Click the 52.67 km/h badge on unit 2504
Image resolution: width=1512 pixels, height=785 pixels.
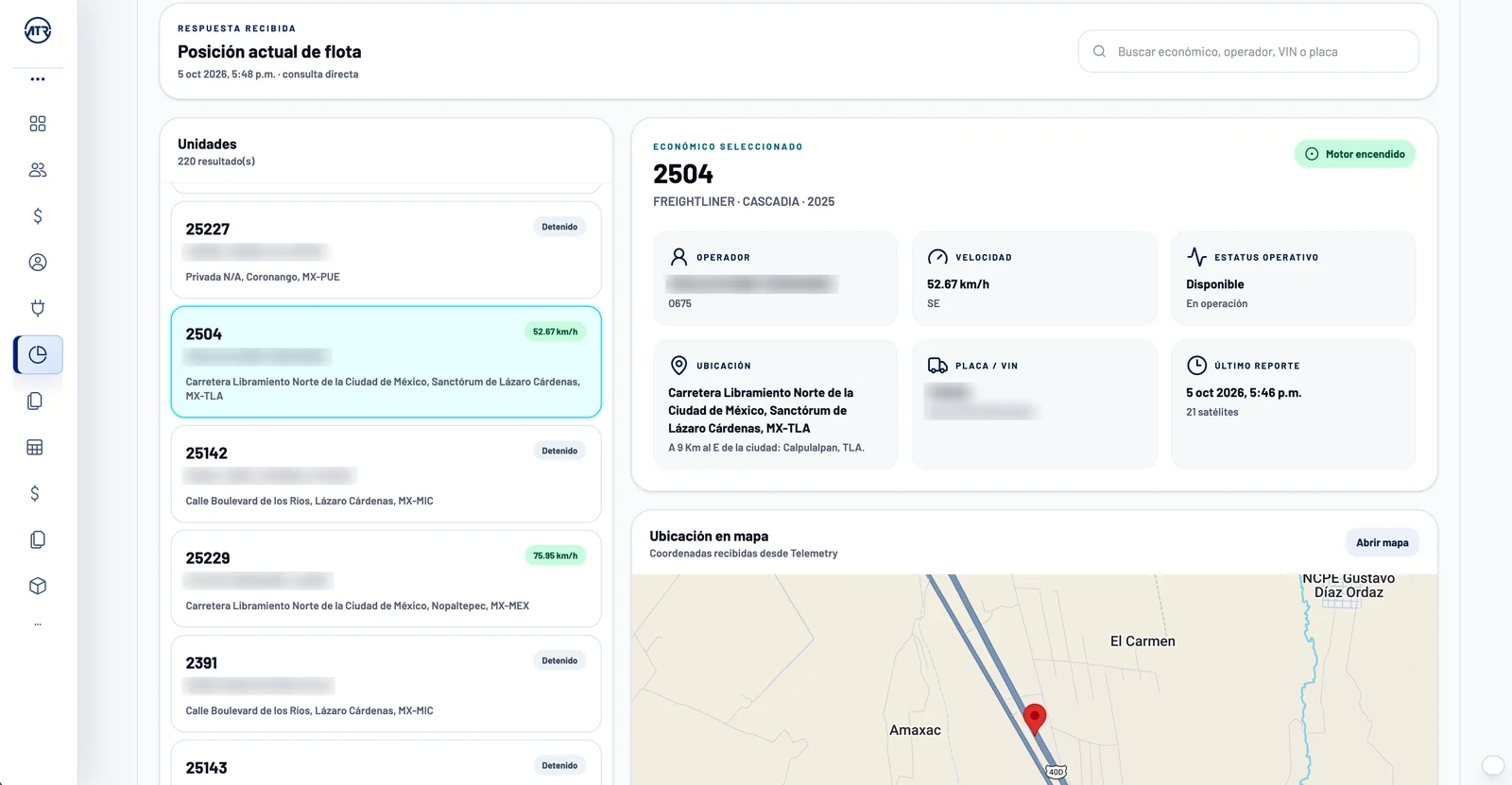(x=555, y=332)
